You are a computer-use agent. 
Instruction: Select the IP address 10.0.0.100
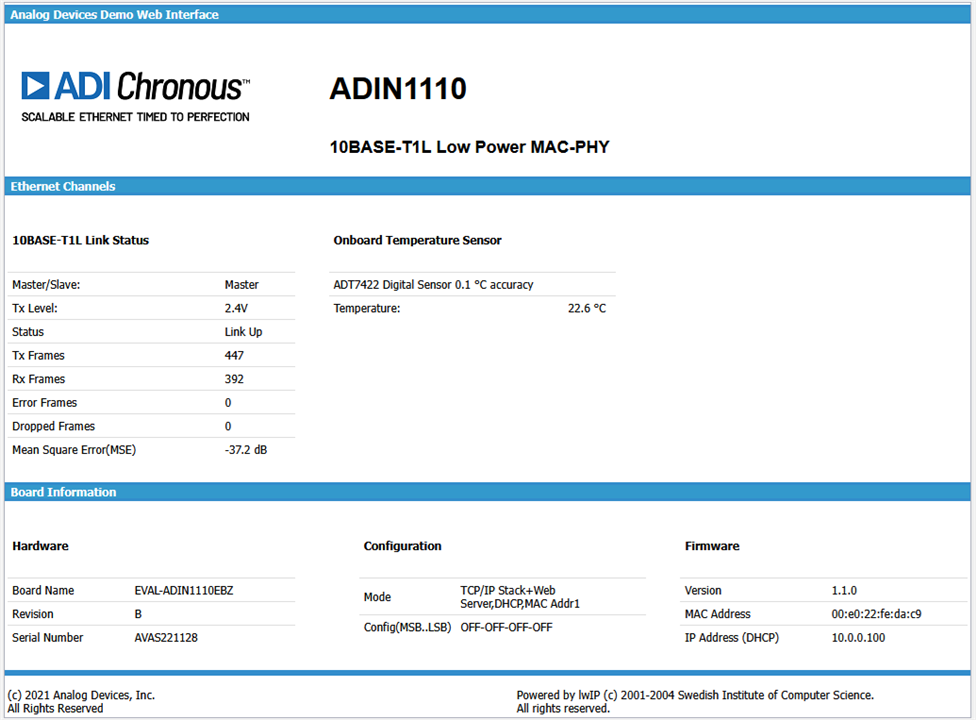pyautogui.click(x=858, y=638)
